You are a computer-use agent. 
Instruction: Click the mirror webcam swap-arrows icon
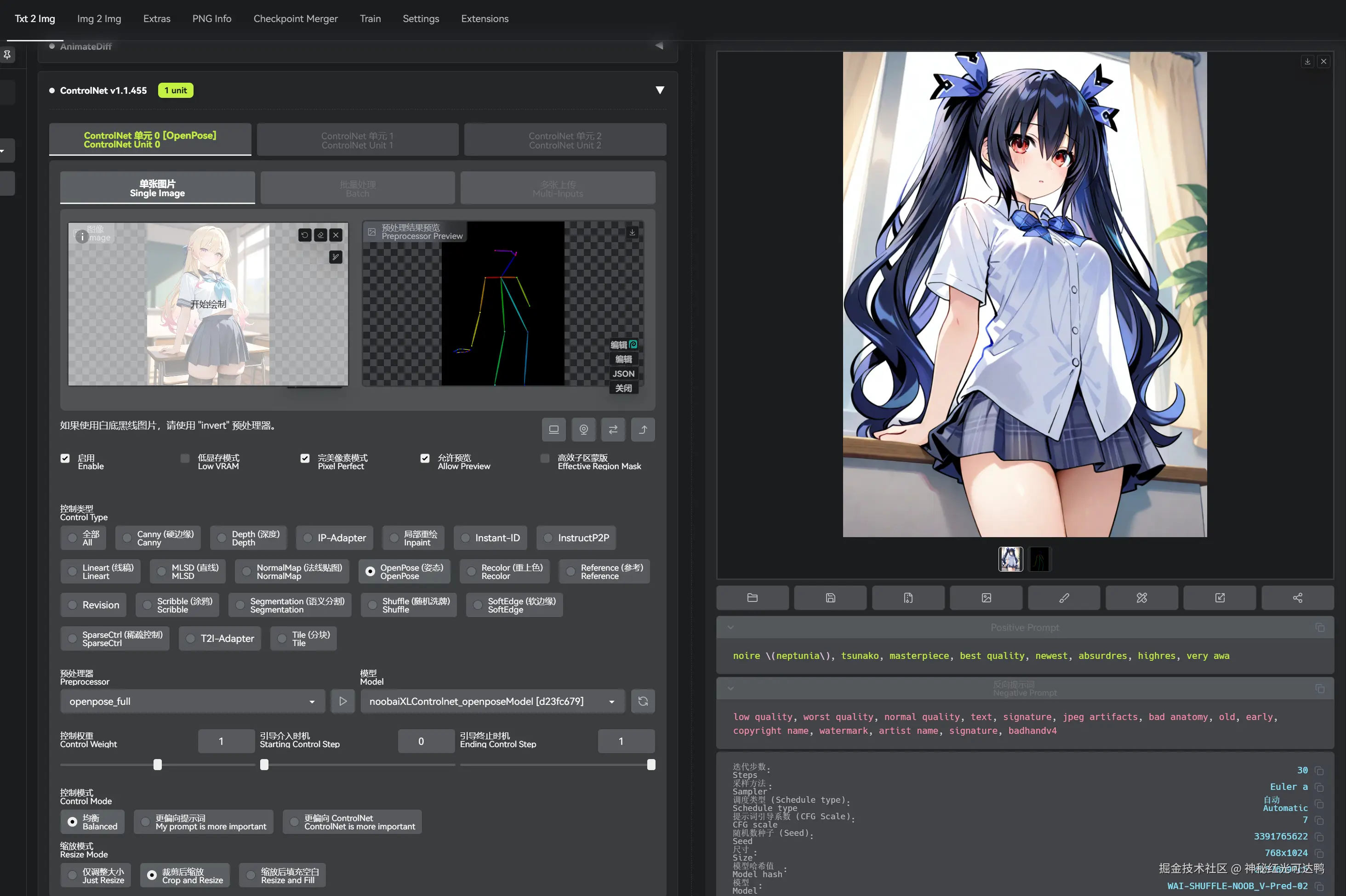[x=613, y=430]
